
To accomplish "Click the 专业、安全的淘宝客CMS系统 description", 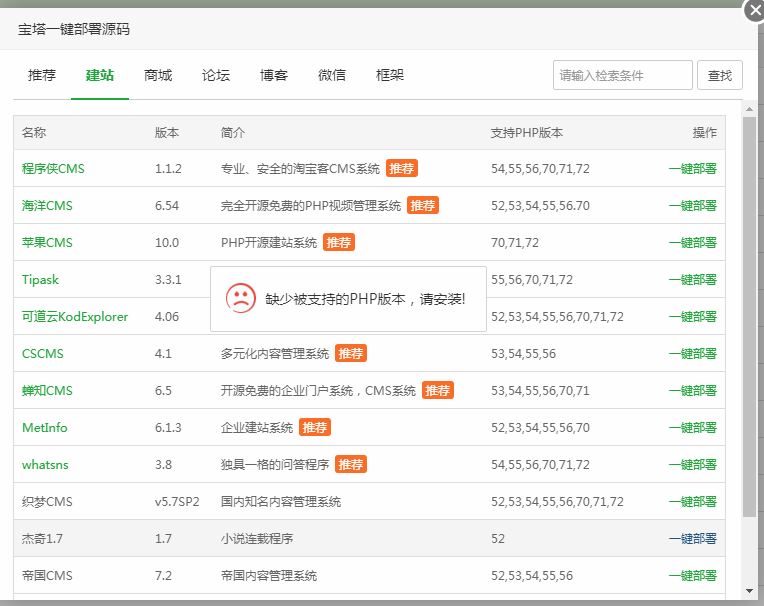I will tap(300, 169).
